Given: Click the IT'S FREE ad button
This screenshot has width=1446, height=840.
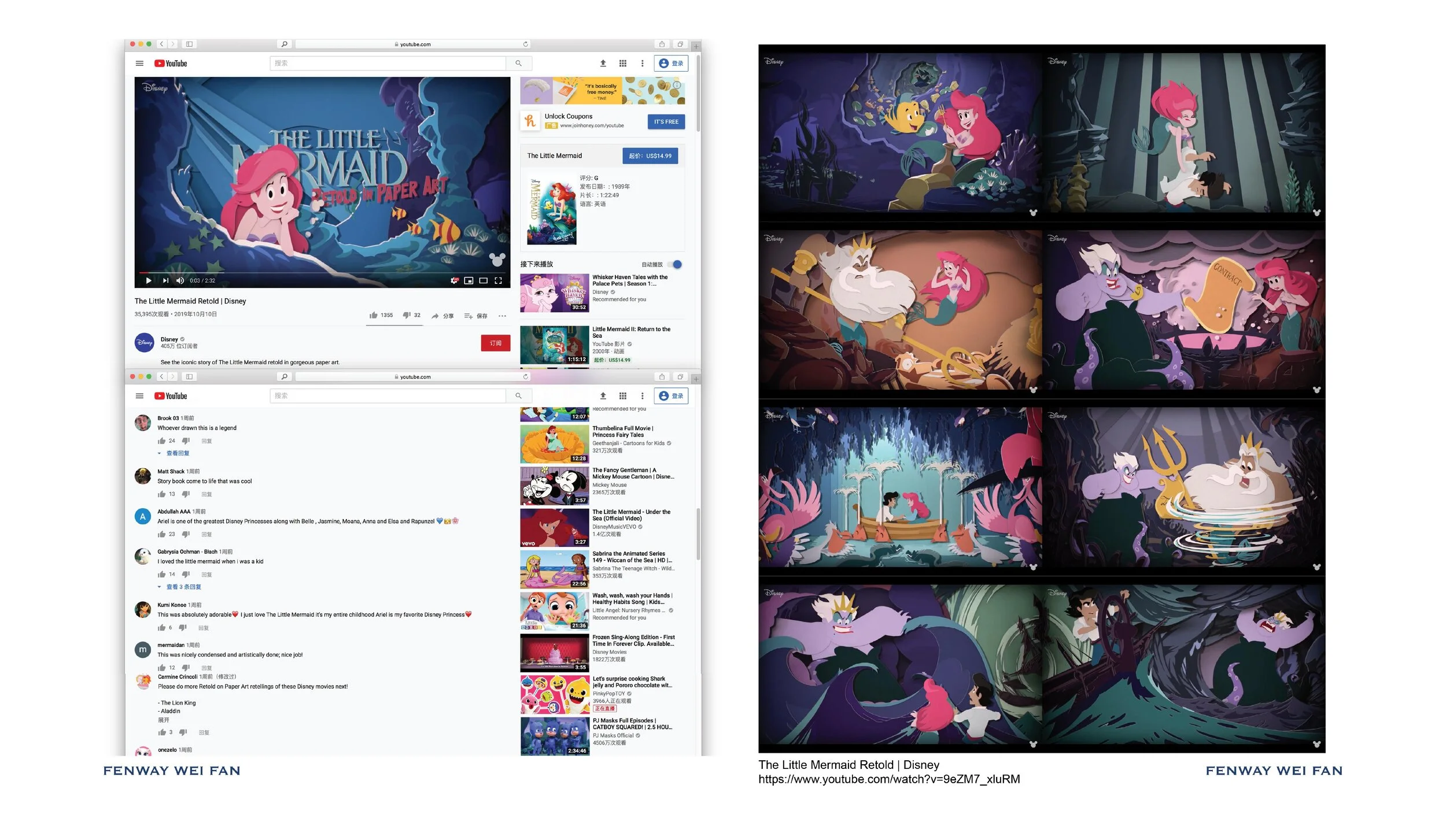Looking at the screenshot, I should [666, 122].
